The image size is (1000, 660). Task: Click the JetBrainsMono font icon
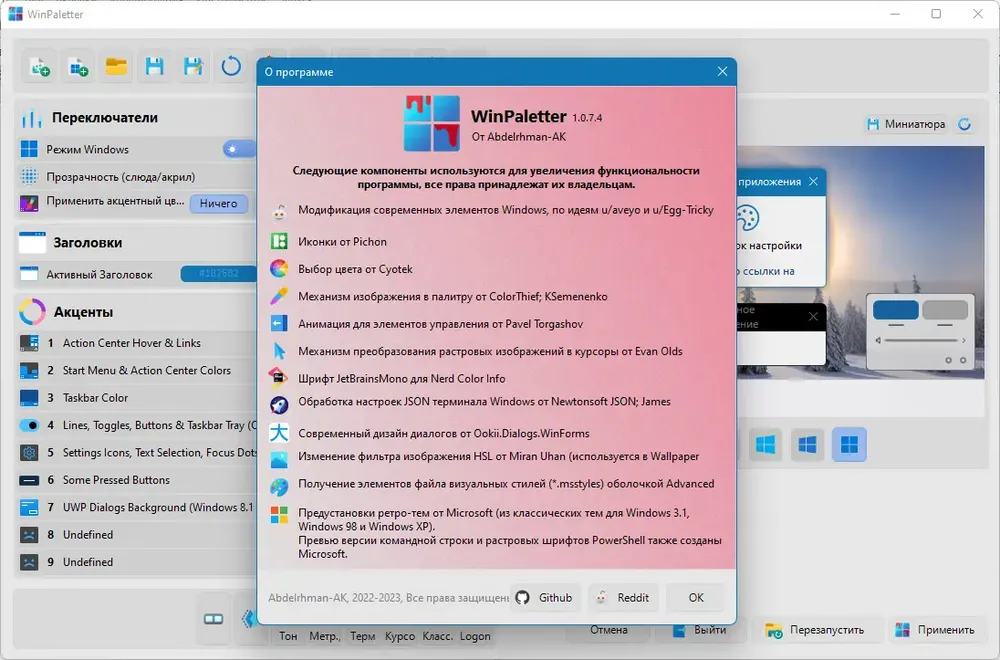tap(279, 378)
